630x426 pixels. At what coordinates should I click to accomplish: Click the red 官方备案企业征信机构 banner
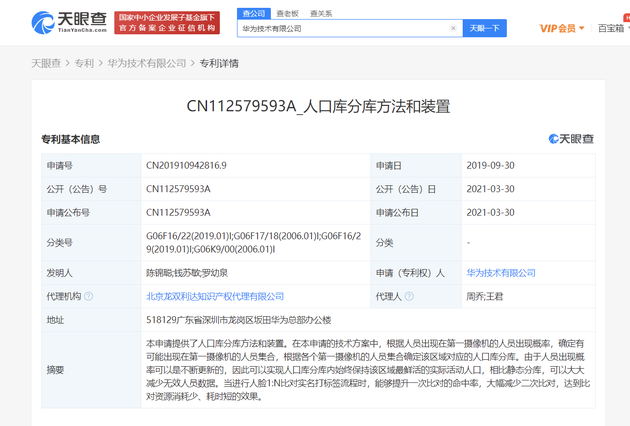[x=167, y=23]
